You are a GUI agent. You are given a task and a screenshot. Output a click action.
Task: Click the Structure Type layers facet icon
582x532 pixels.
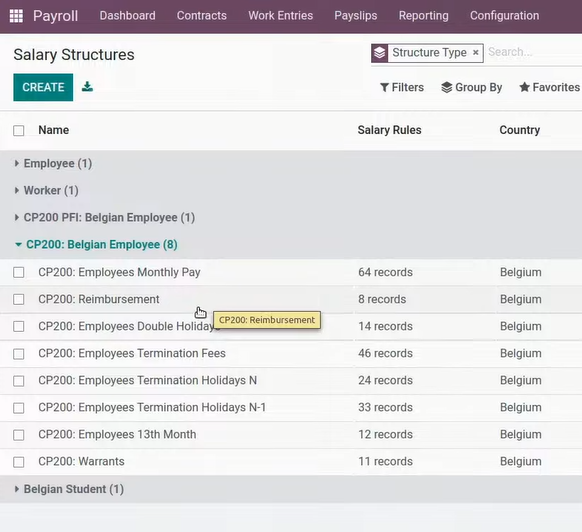point(379,53)
